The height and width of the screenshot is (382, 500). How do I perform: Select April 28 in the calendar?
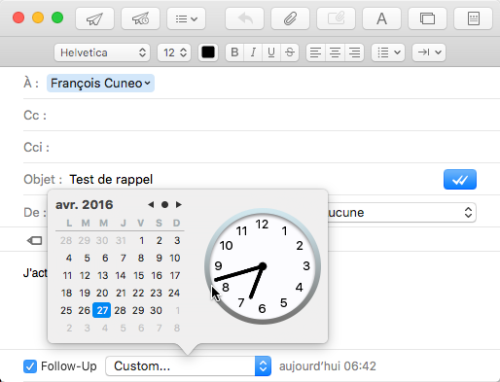pyautogui.click(x=120, y=310)
